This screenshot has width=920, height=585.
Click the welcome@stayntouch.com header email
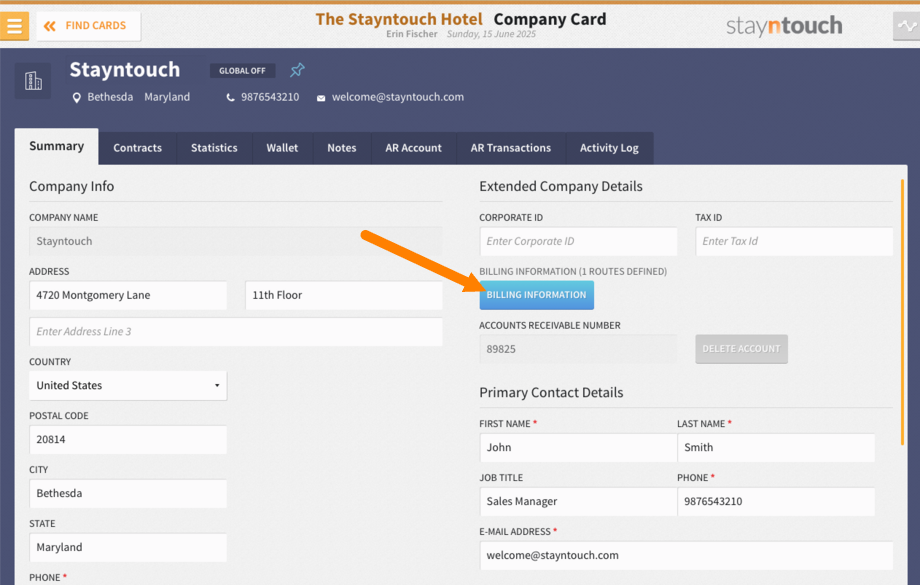point(398,97)
